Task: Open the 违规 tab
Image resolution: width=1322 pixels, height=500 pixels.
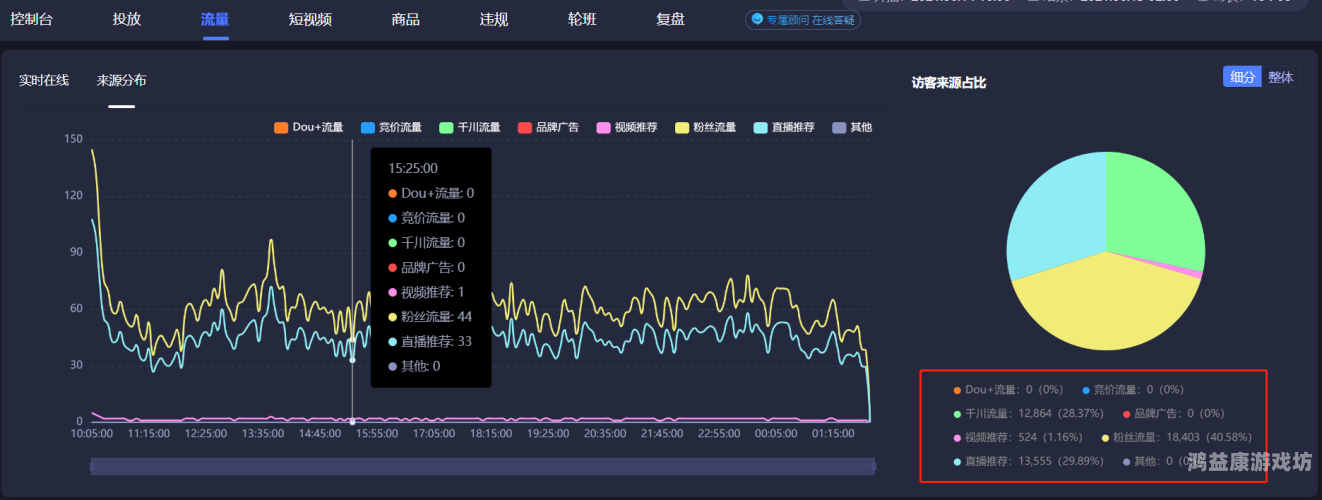Action: tap(494, 19)
